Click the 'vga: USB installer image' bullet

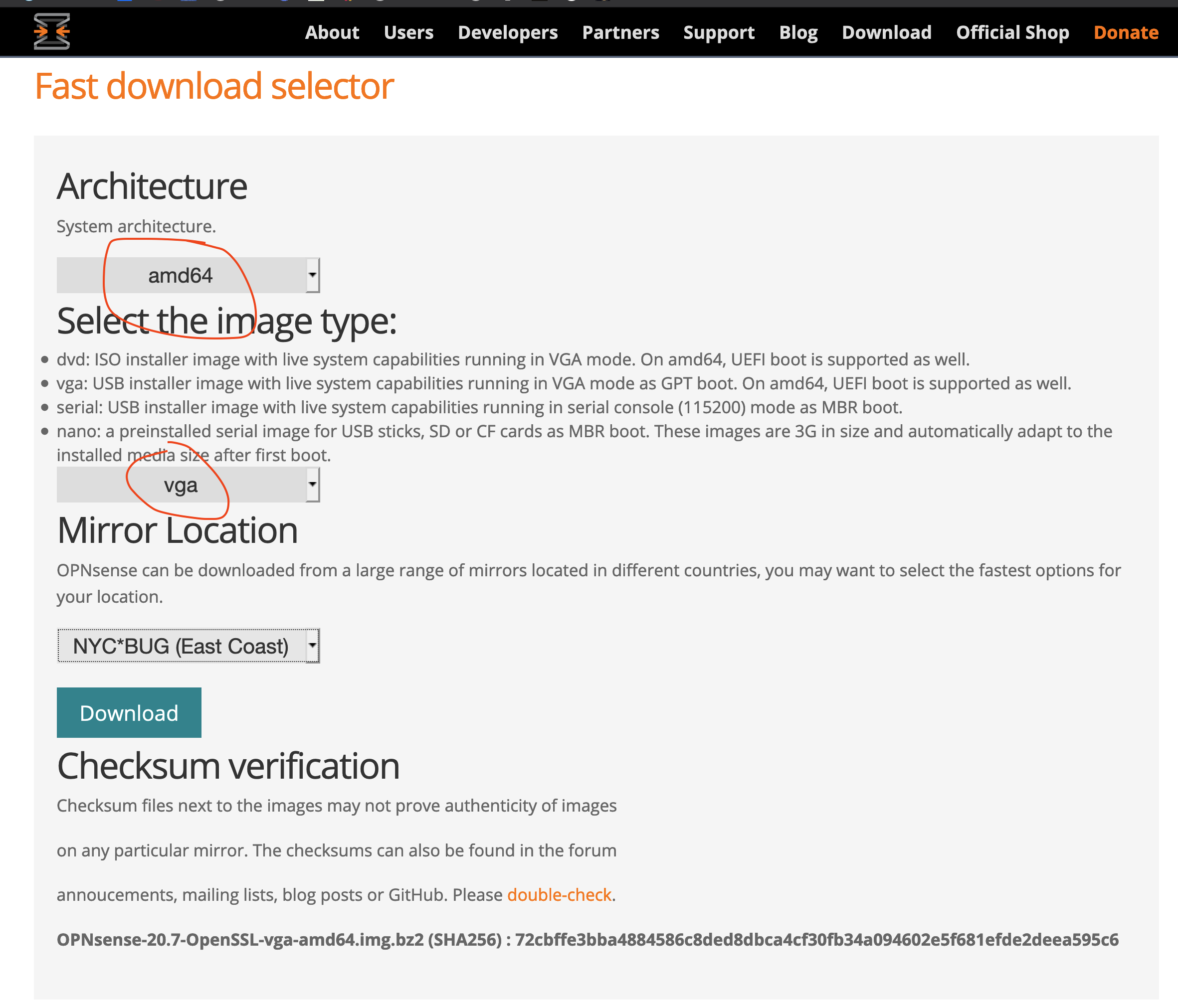[x=564, y=383]
